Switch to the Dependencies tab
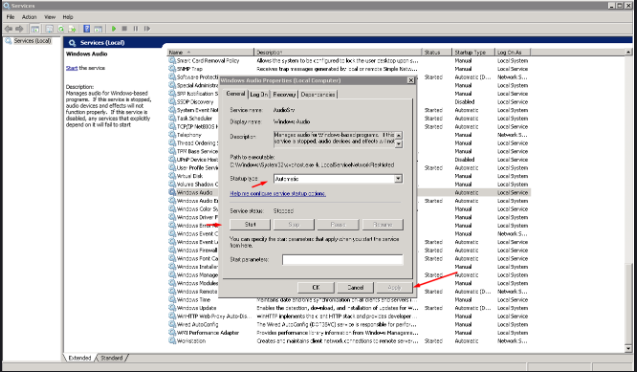Image resolution: width=637 pixels, height=372 pixels. coord(318,94)
